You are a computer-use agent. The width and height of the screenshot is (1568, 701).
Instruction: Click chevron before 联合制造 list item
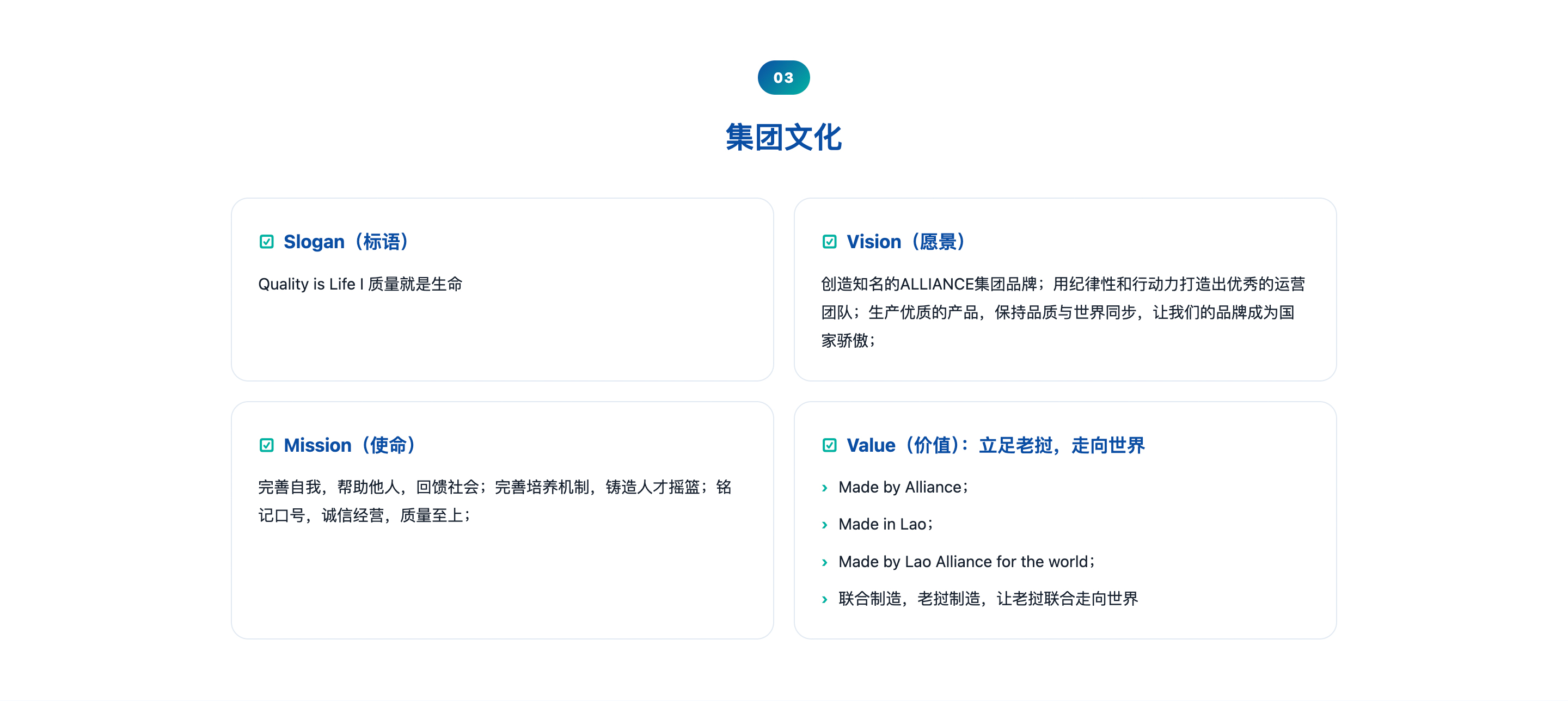coord(825,599)
